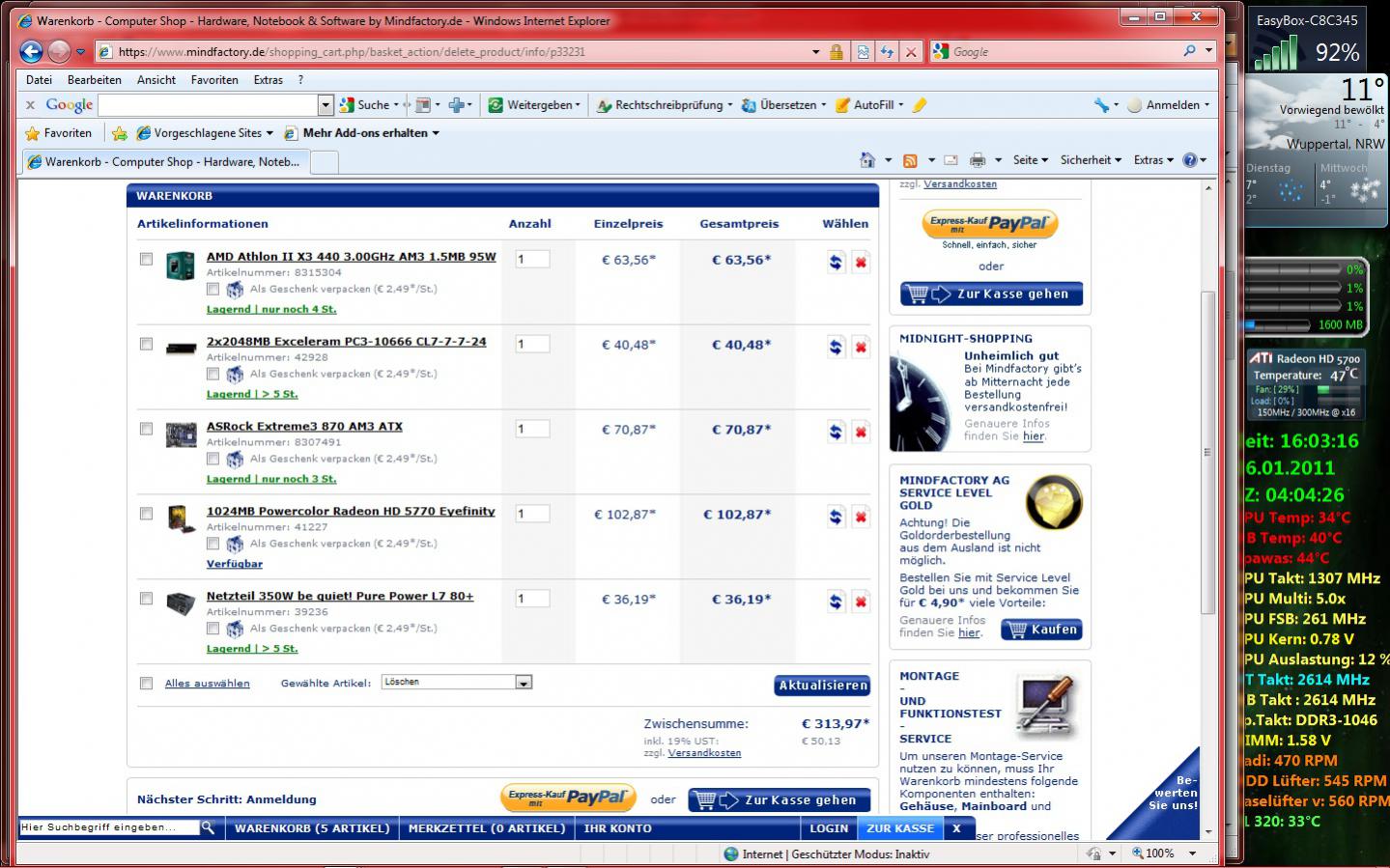Viewport: 1390px width, 868px height.
Task: Click the page vertical scrollbar thumb
Action: pos(1207,452)
